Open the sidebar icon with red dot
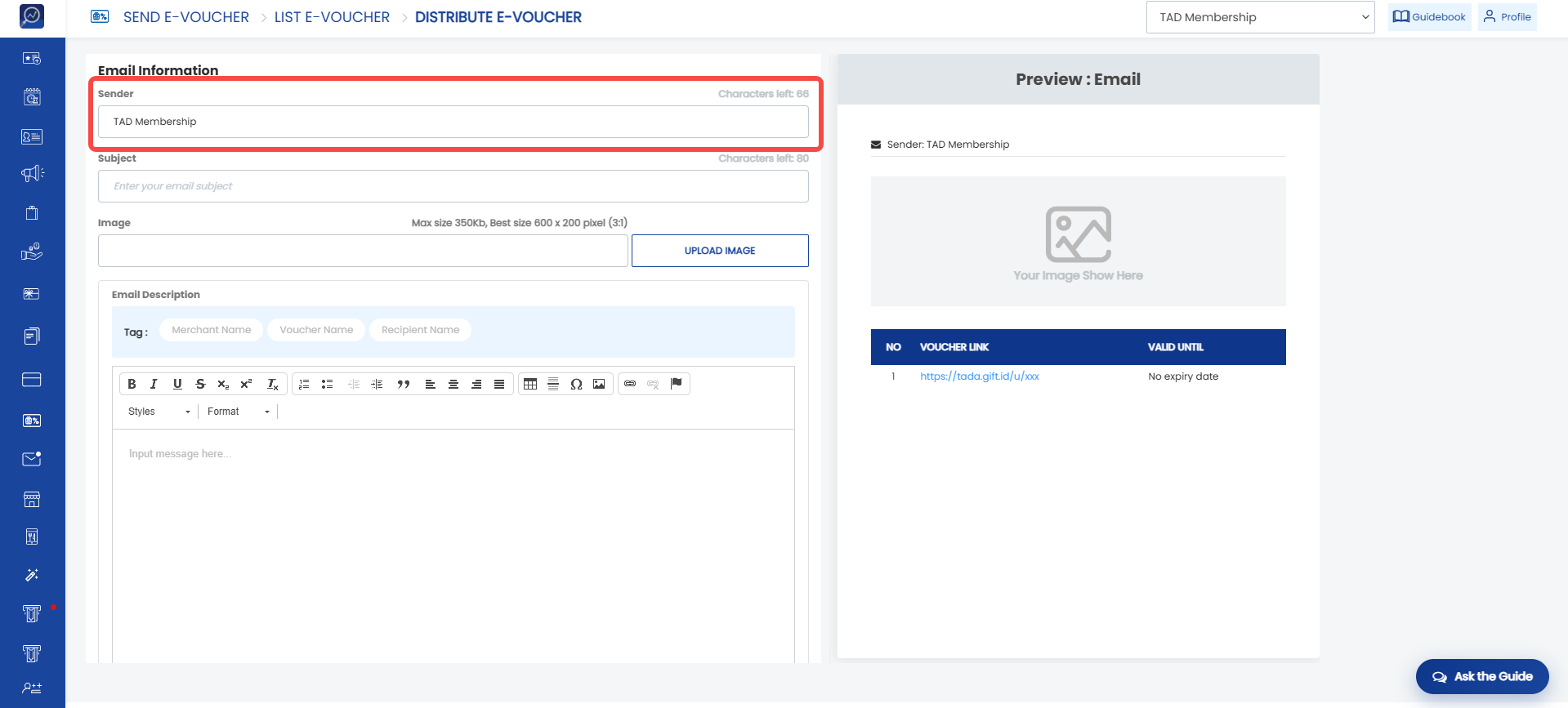1568x708 pixels. (32, 614)
